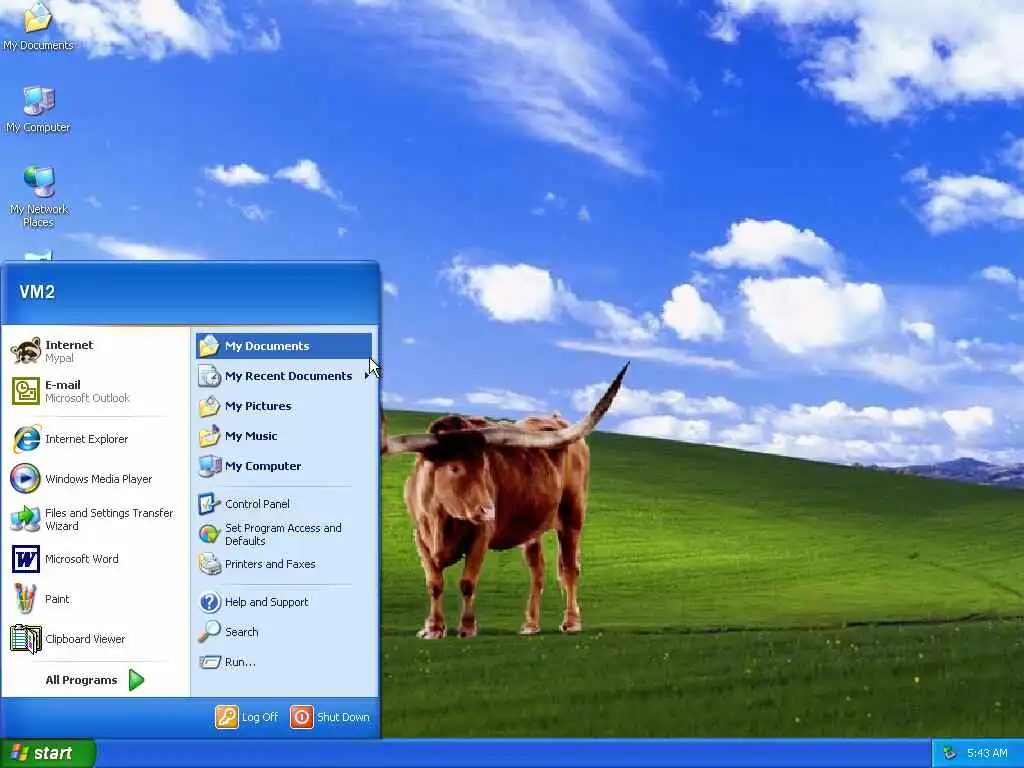Click the Windows Media Player label
1024x768 pixels.
[x=98, y=479]
